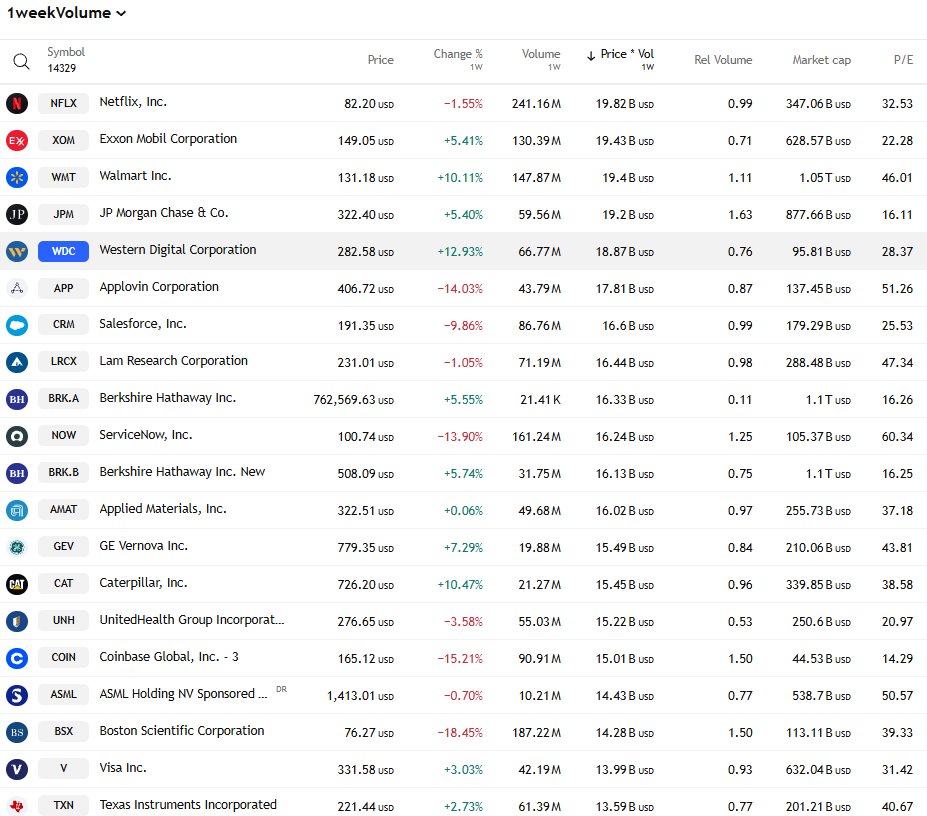
Task: Click Walmart's market cap 1.05 T USD
Action: 825,178
